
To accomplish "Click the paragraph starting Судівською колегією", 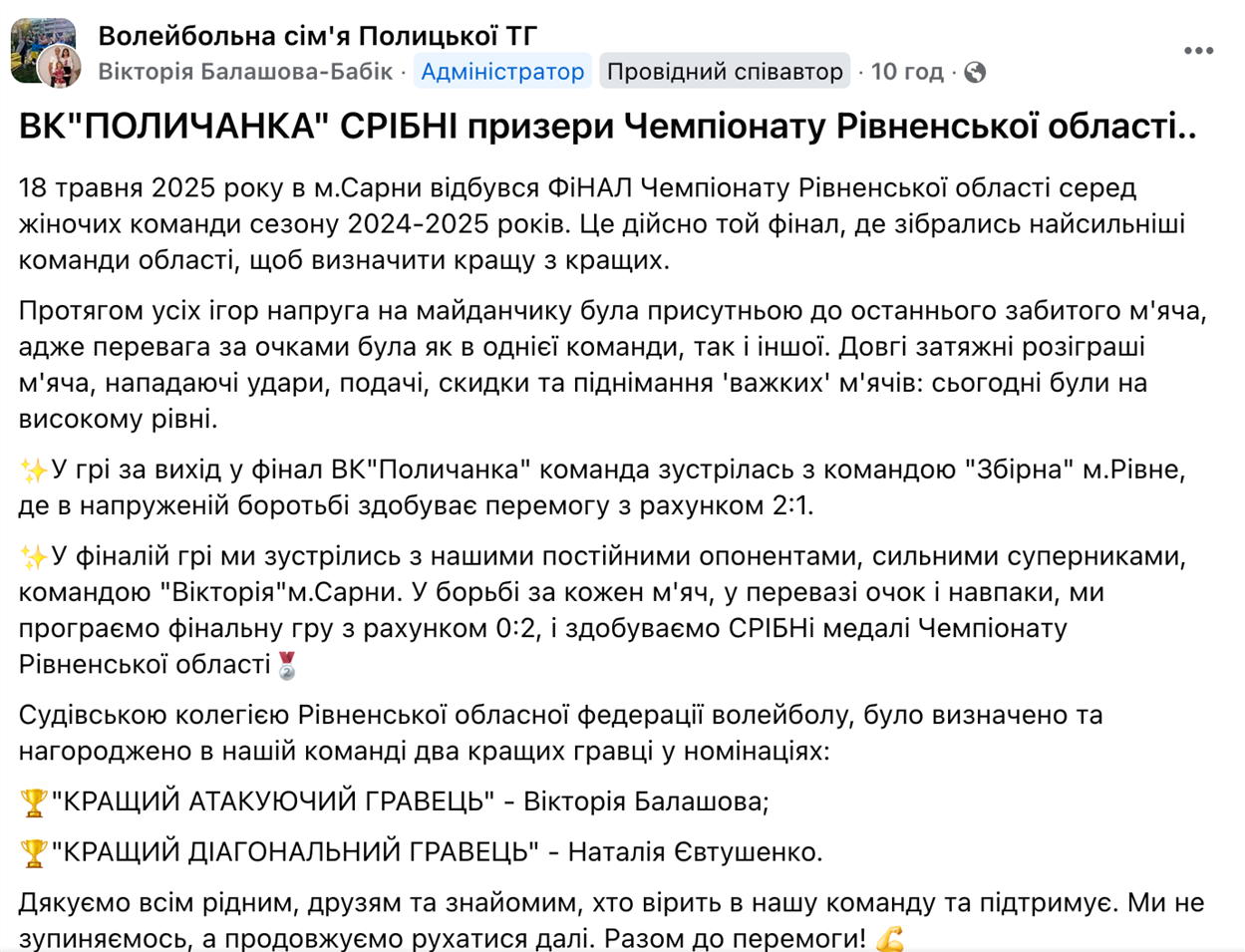I will pos(560,733).
